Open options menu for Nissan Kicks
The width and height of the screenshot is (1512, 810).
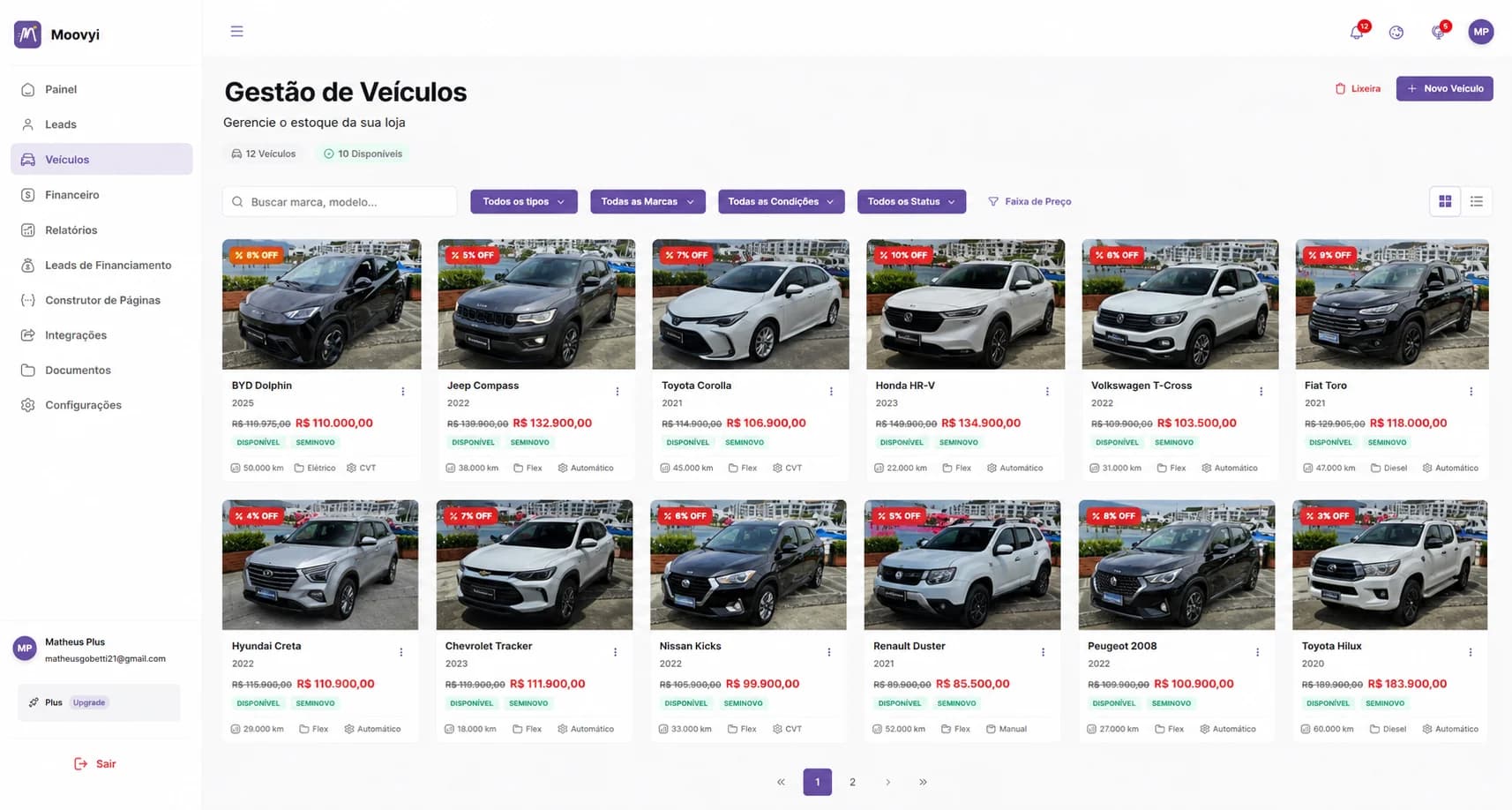tap(829, 652)
